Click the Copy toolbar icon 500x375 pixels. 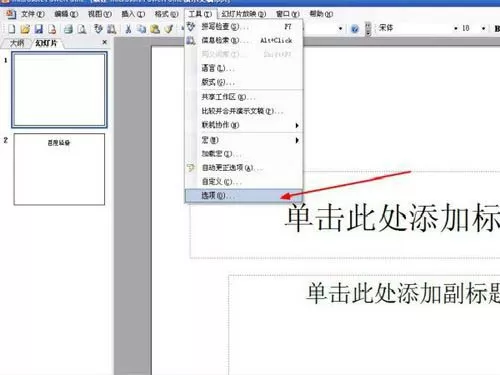[x=142, y=29]
